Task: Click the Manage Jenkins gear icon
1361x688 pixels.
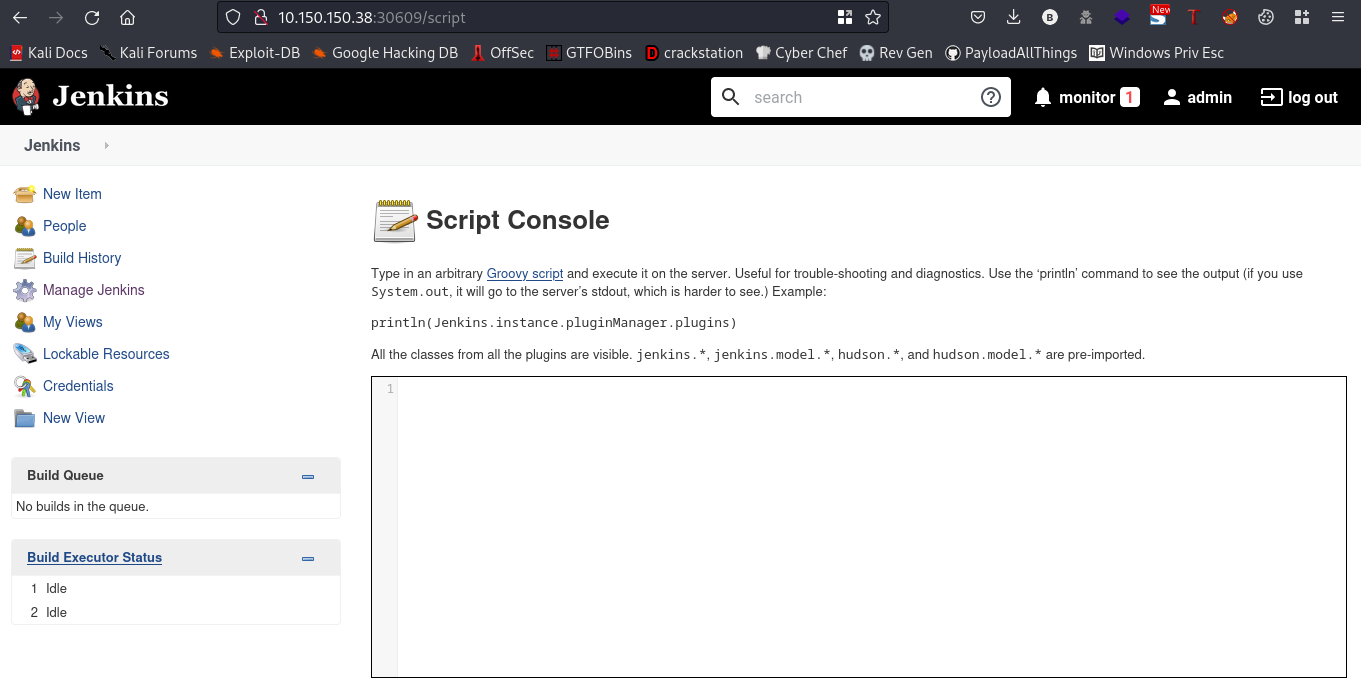Action: click(x=25, y=290)
